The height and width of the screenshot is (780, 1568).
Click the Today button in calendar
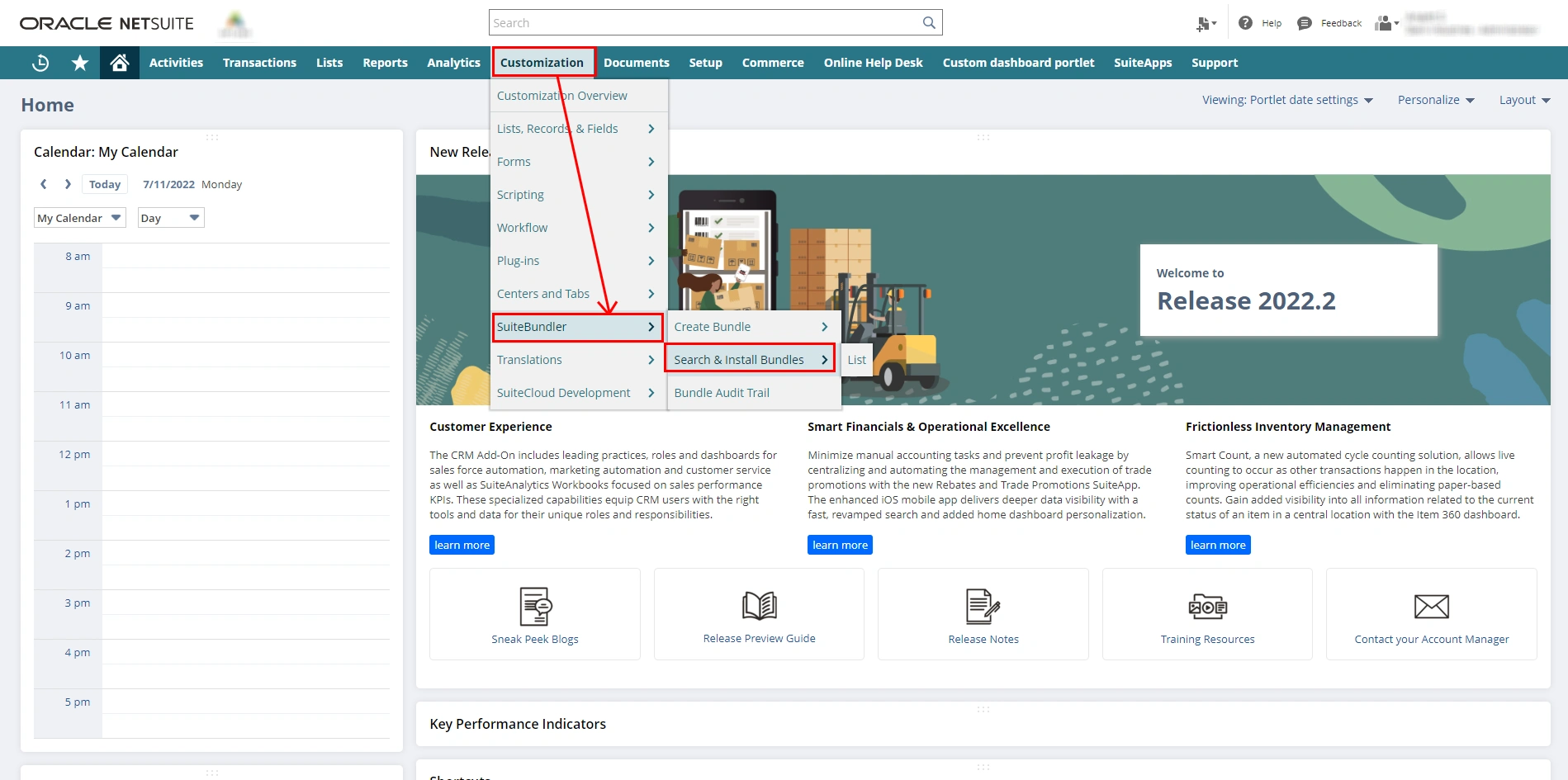coord(105,183)
